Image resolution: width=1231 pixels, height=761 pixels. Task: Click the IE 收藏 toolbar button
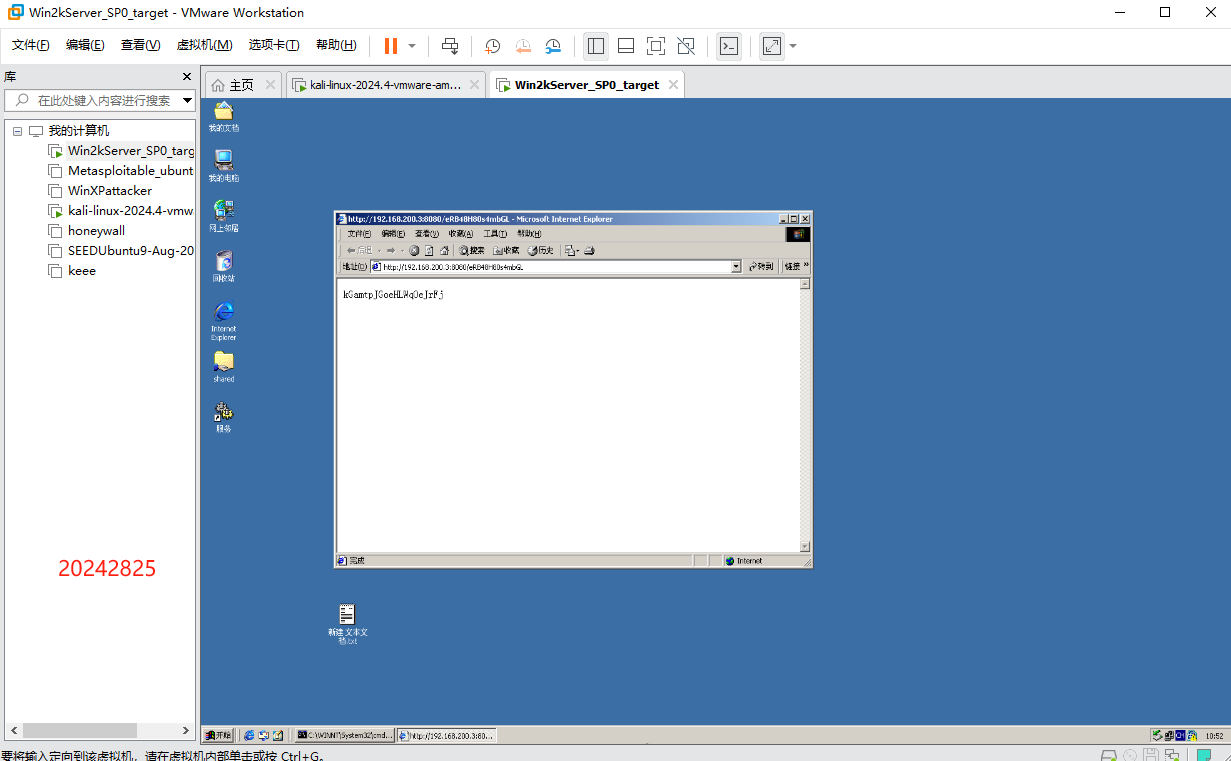pos(506,250)
